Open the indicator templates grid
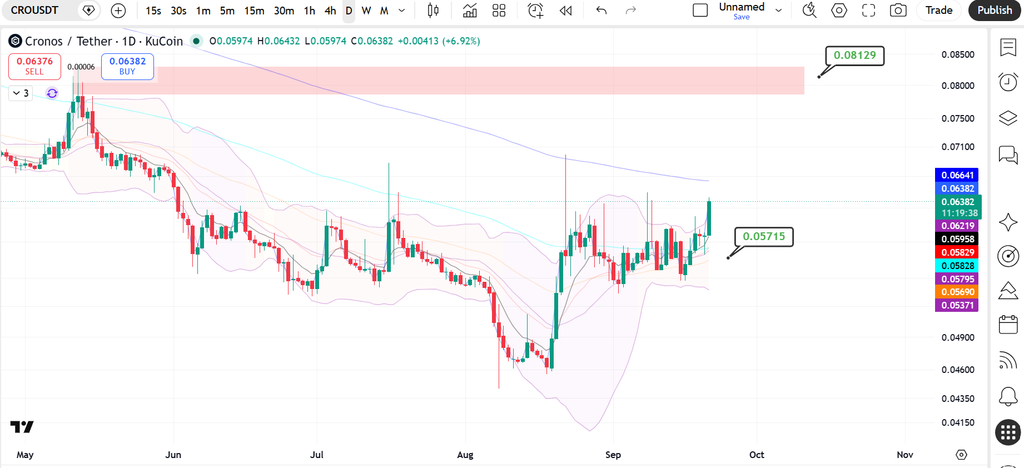This screenshot has width=1024, height=468. coord(499,10)
